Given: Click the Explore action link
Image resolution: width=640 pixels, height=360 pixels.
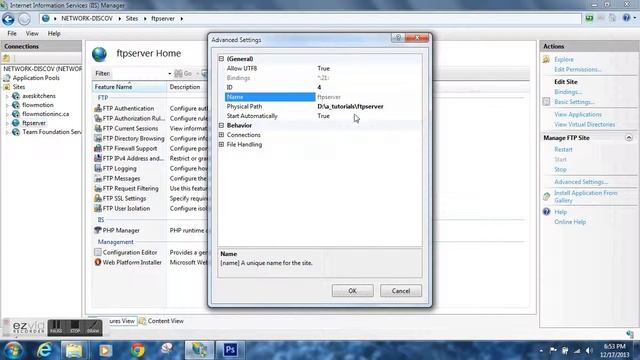Looking at the screenshot, I should point(564,60).
